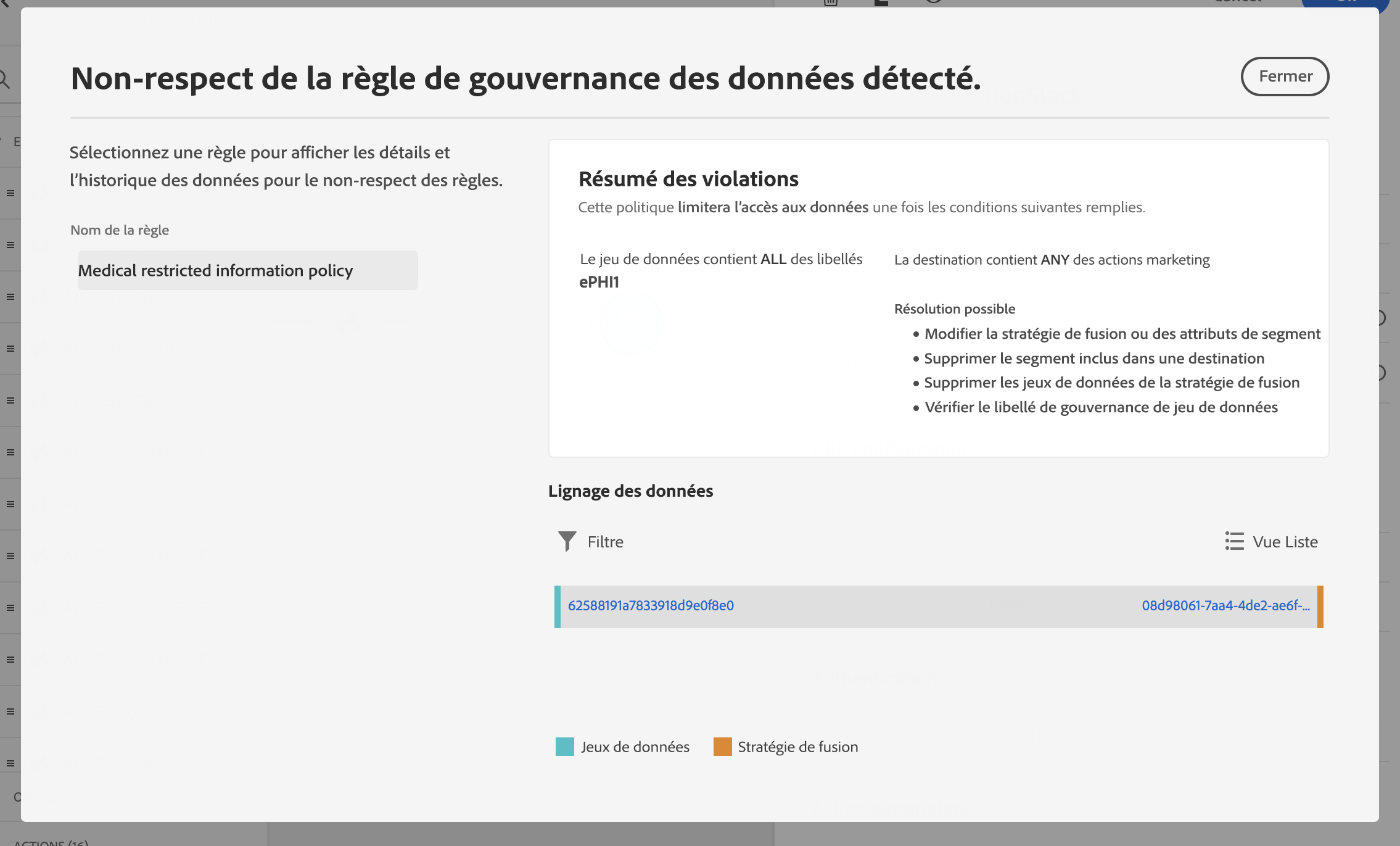This screenshot has height=846, width=1400.
Task: Click the Modifier la stratégie de fusion resolution item
Action: (x=1122, y=334)
